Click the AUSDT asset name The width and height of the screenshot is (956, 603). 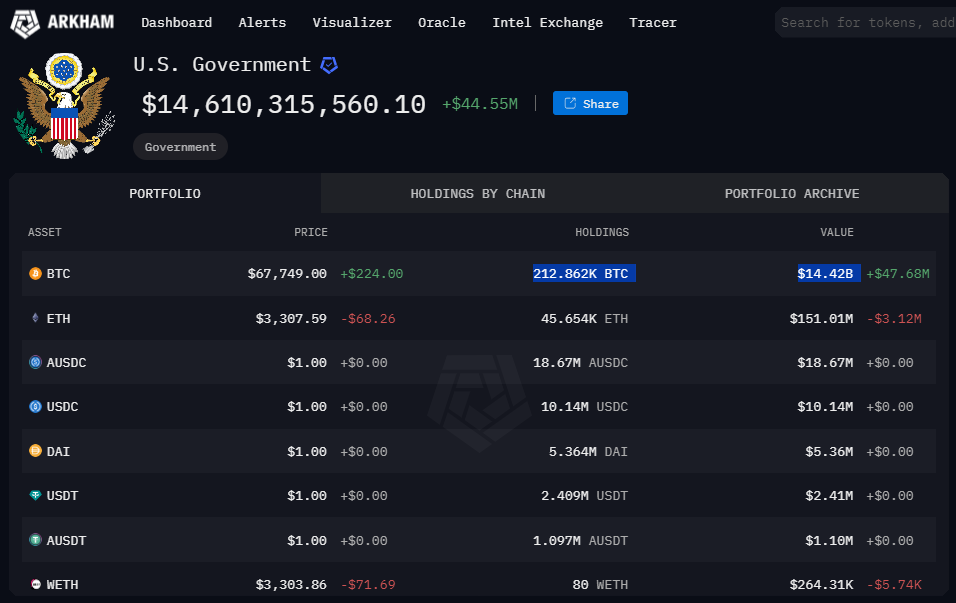pos(66,541)
